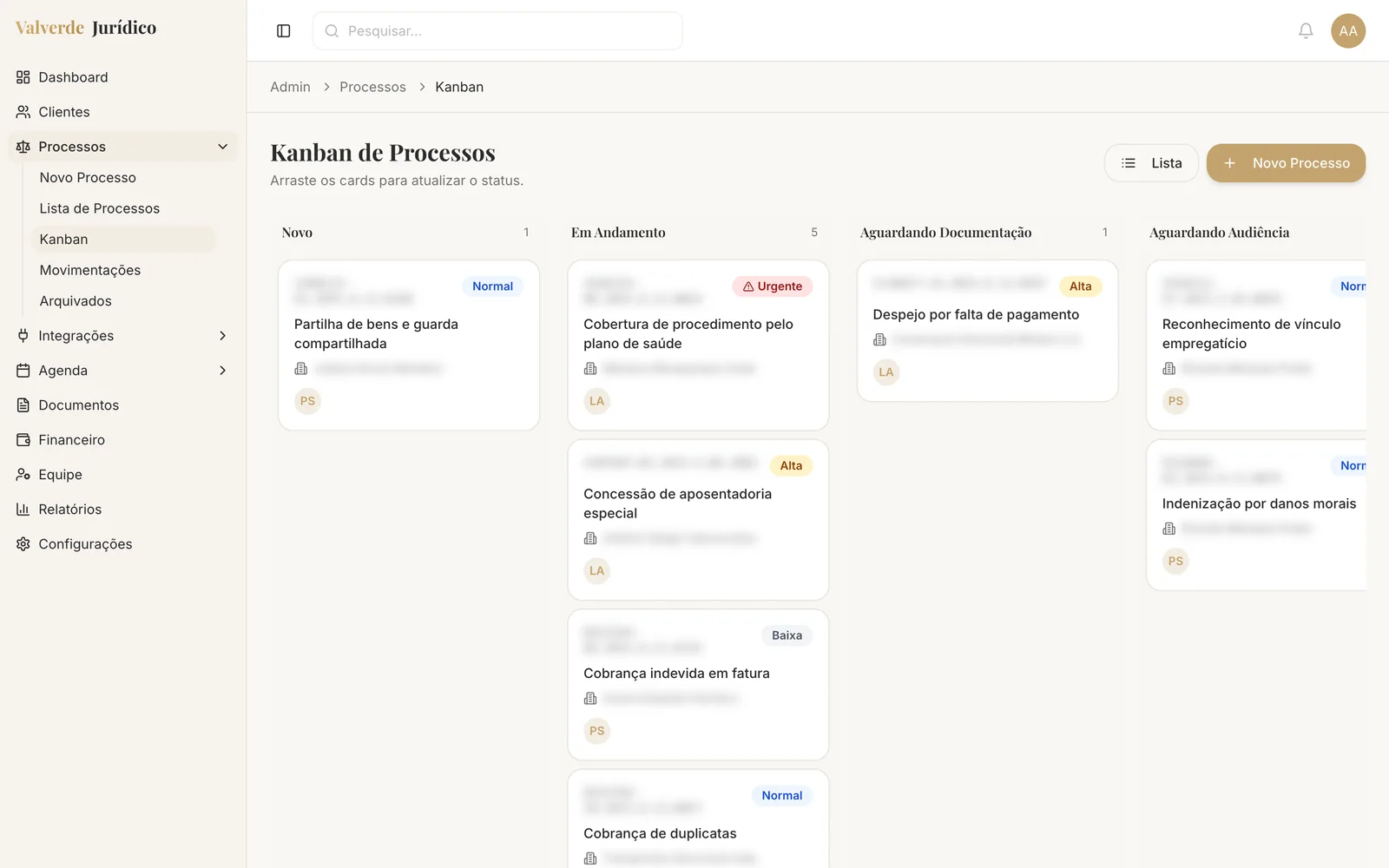Click the Configurações gear icon

point(23,544)
